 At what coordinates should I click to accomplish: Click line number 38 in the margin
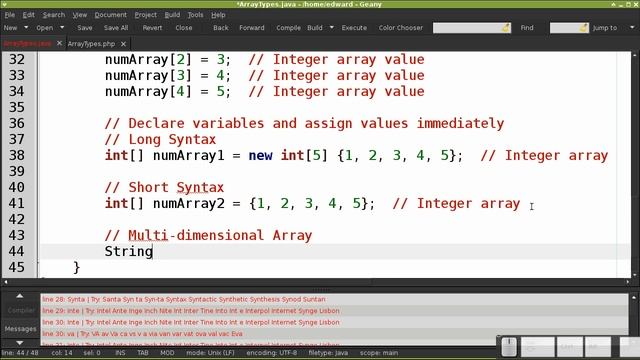click(x=17, y=155)
